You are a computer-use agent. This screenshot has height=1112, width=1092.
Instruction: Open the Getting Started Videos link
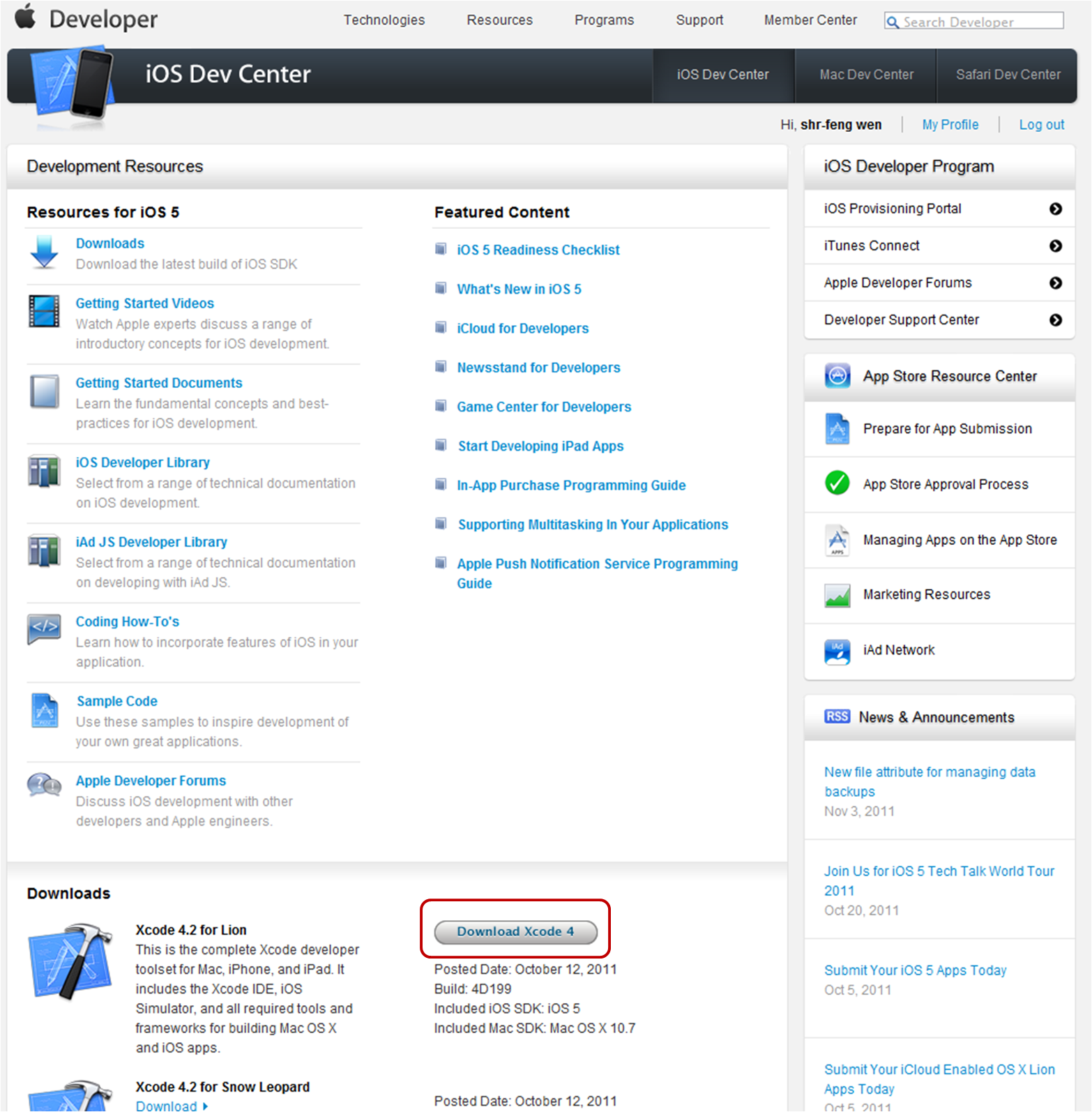pos(145,303)
